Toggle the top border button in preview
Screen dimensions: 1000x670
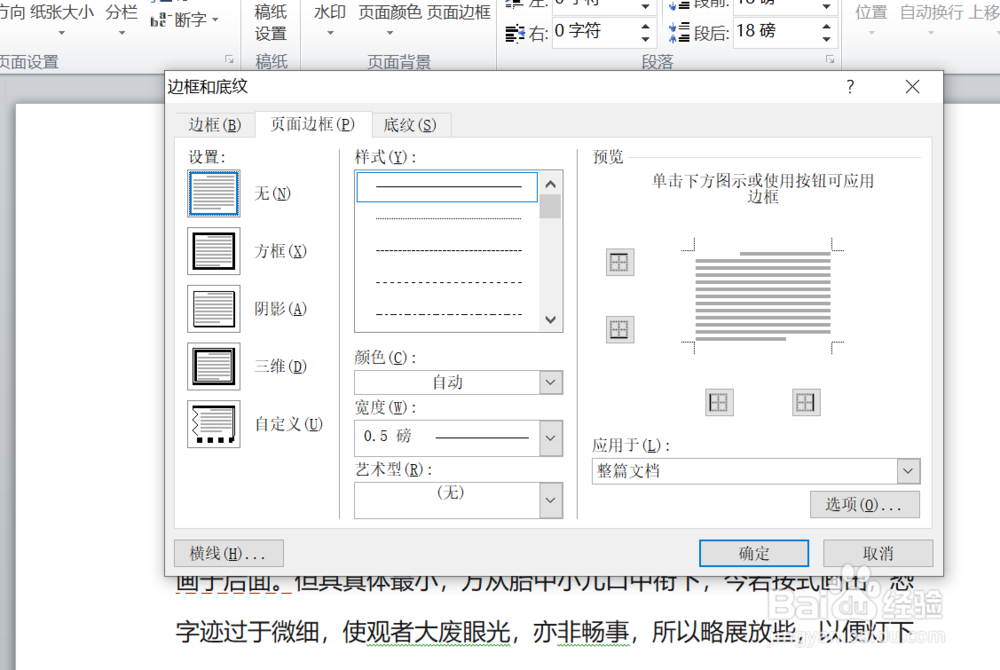[x=619, y=262]
